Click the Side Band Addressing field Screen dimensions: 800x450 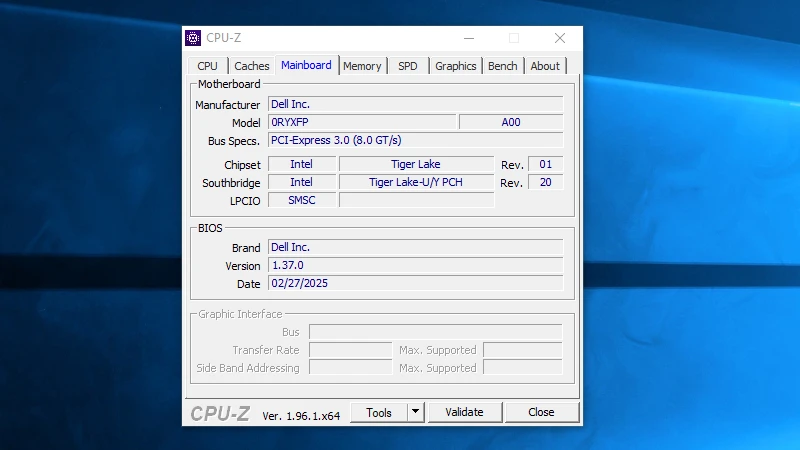[351, 368]
